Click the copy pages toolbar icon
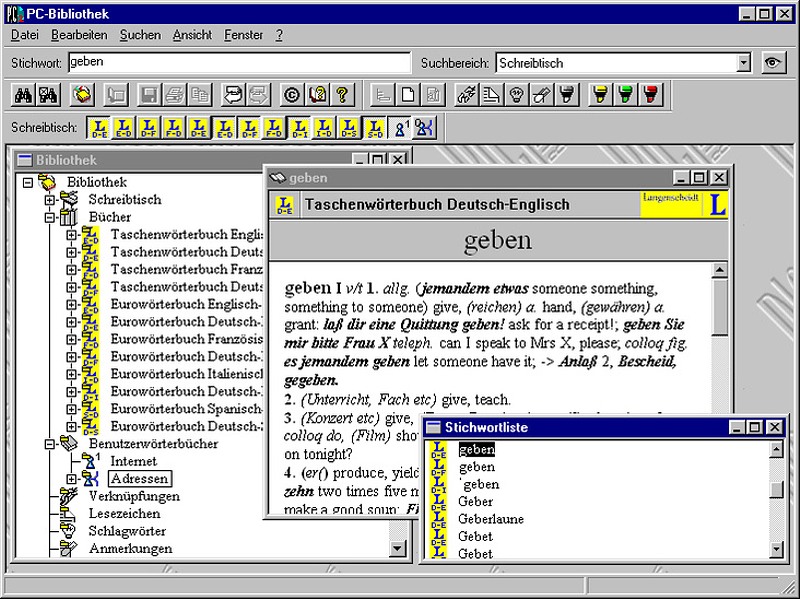This screenshot has width=800, height=599. [199, 95]
